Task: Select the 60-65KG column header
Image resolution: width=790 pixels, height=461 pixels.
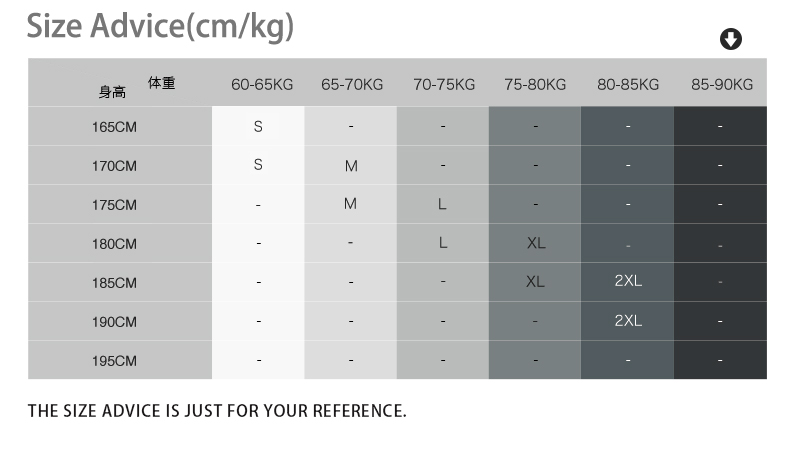Action: 262,85
